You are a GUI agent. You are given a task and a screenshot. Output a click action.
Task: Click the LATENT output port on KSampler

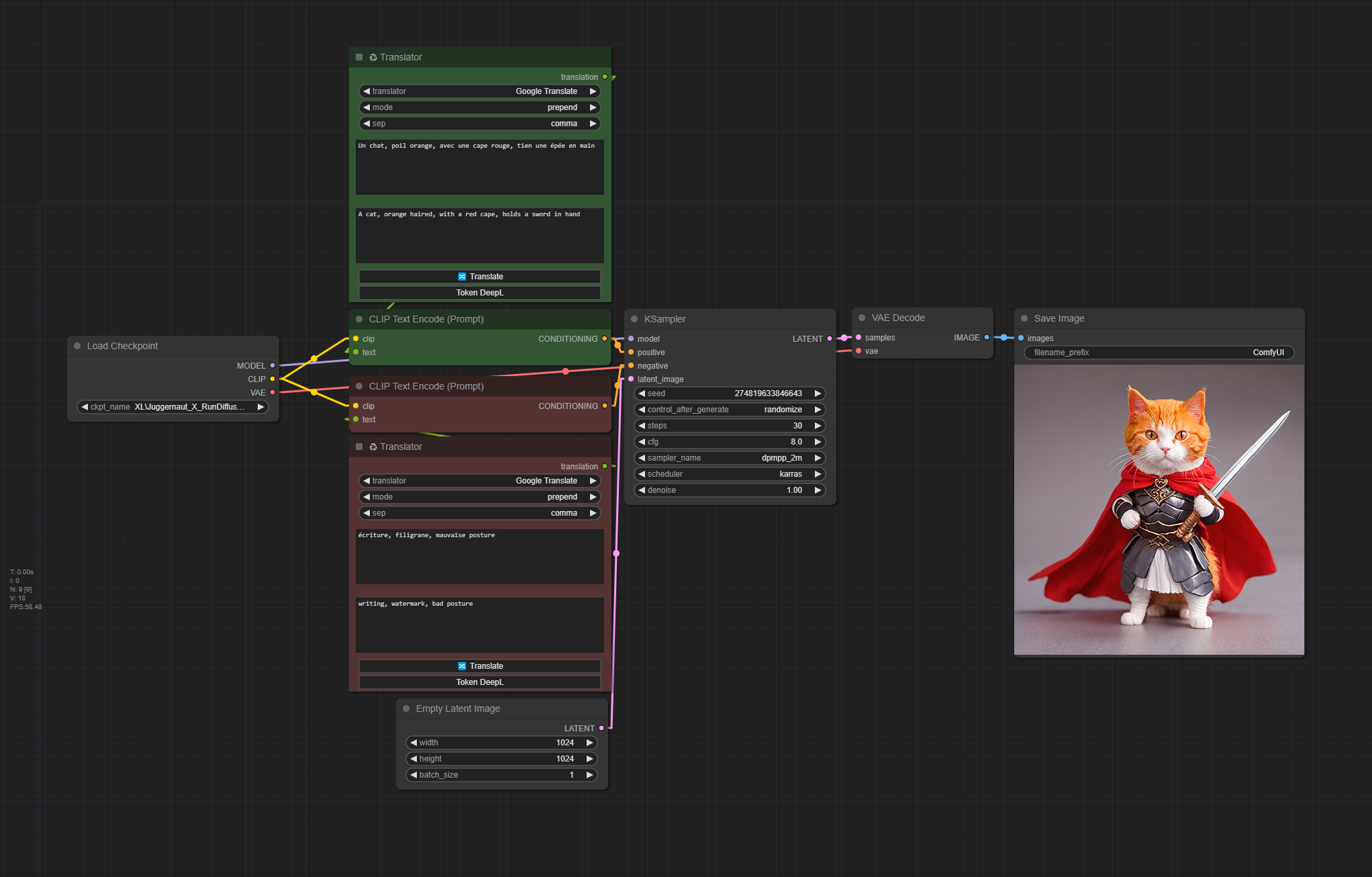point(830,338)
